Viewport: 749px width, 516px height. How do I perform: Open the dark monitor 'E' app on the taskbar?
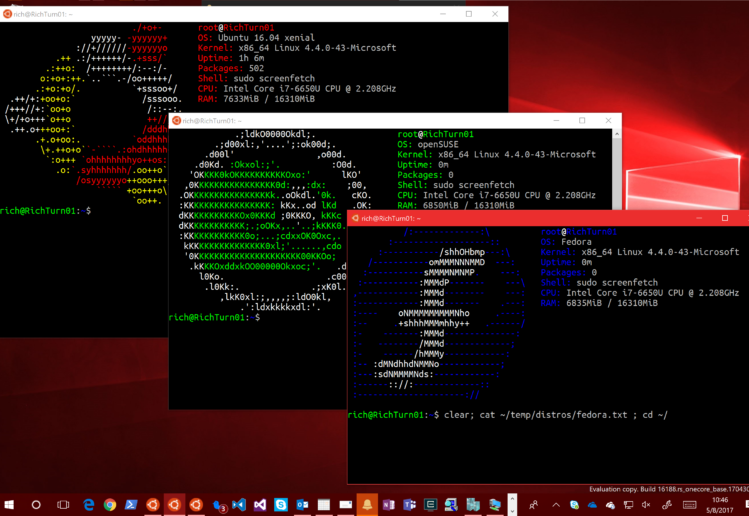[x=430, y=505]
